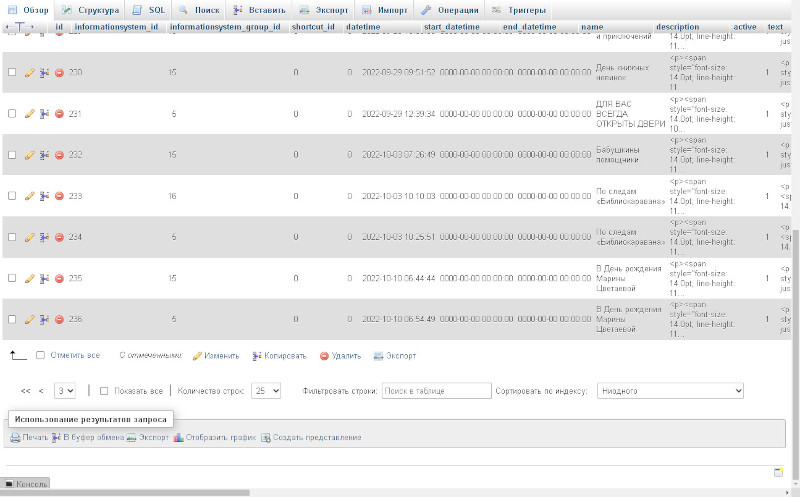Click Создать представление link
The height and width of the screenshot is (497, 800).
click(311, 437)
